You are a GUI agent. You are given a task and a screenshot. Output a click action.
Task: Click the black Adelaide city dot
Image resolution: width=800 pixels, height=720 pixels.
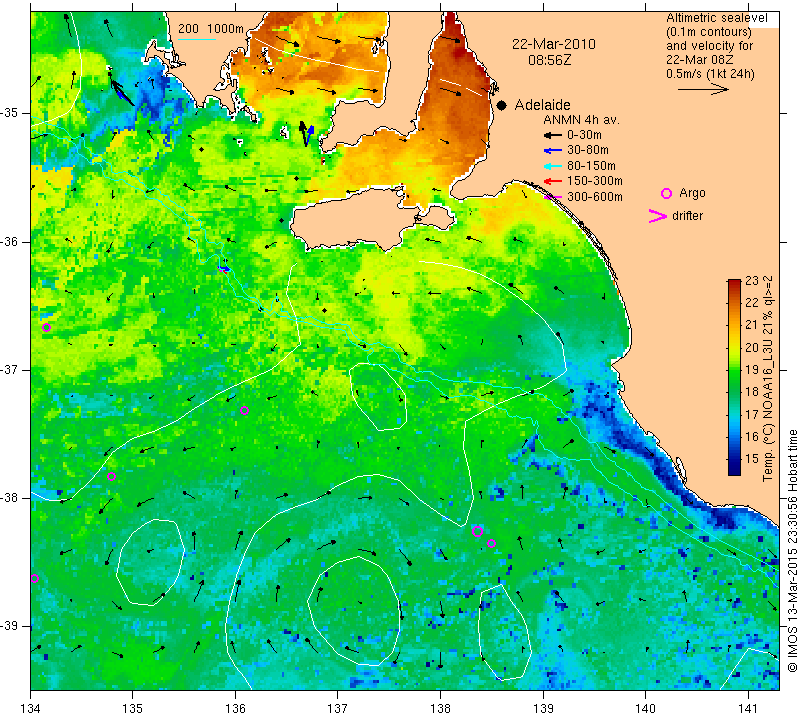coord(502,105)
